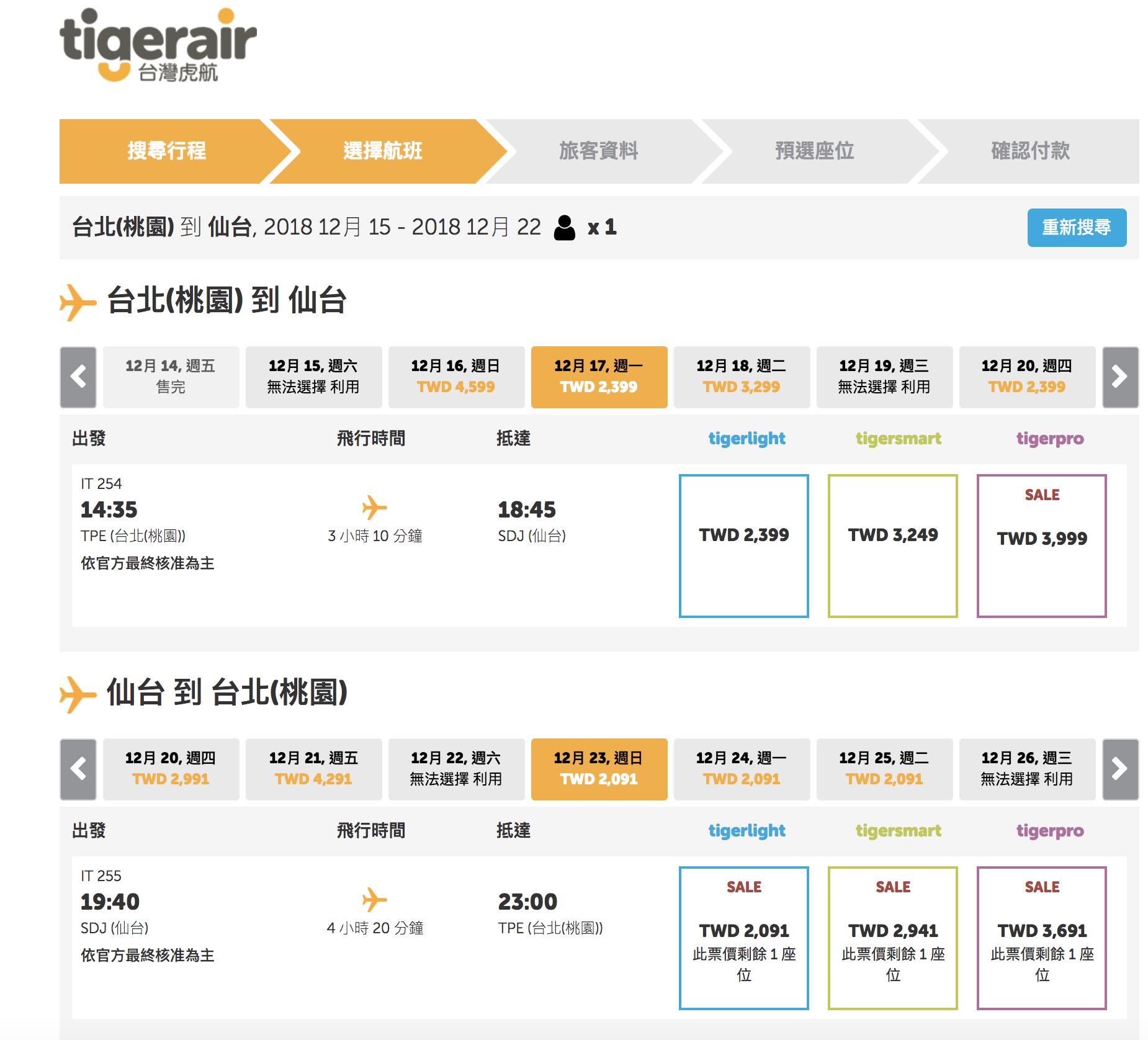
Task: Select outbound date 12月 17 TWD 2,399
Action: coord(599,377)
